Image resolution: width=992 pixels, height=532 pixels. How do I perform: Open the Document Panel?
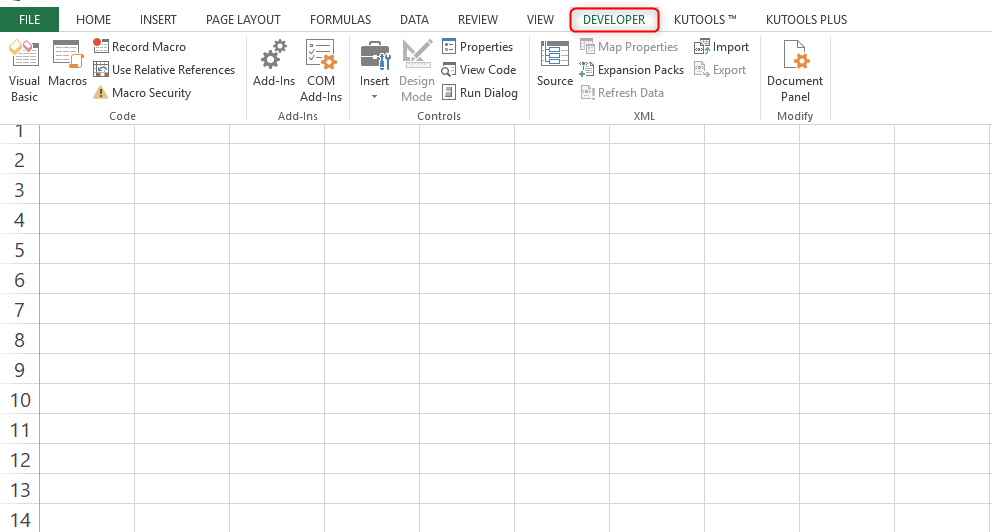[x=795, y=71]
